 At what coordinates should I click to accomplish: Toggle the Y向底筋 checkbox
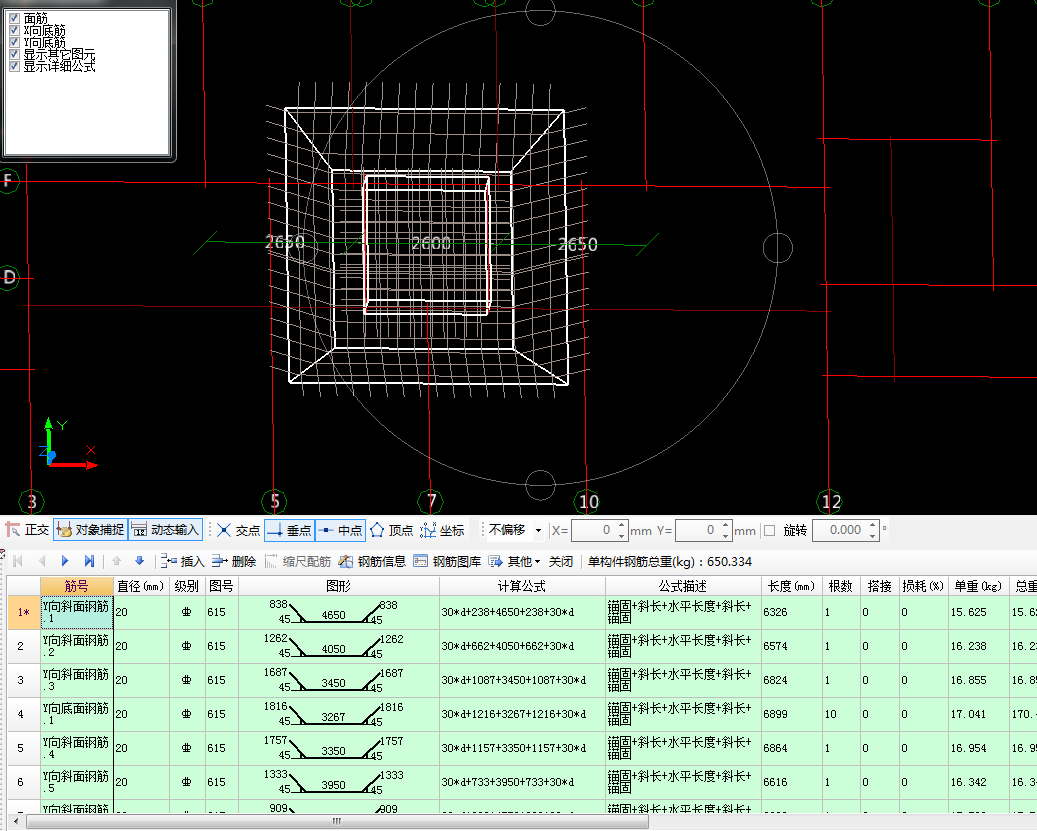[15, 42]
